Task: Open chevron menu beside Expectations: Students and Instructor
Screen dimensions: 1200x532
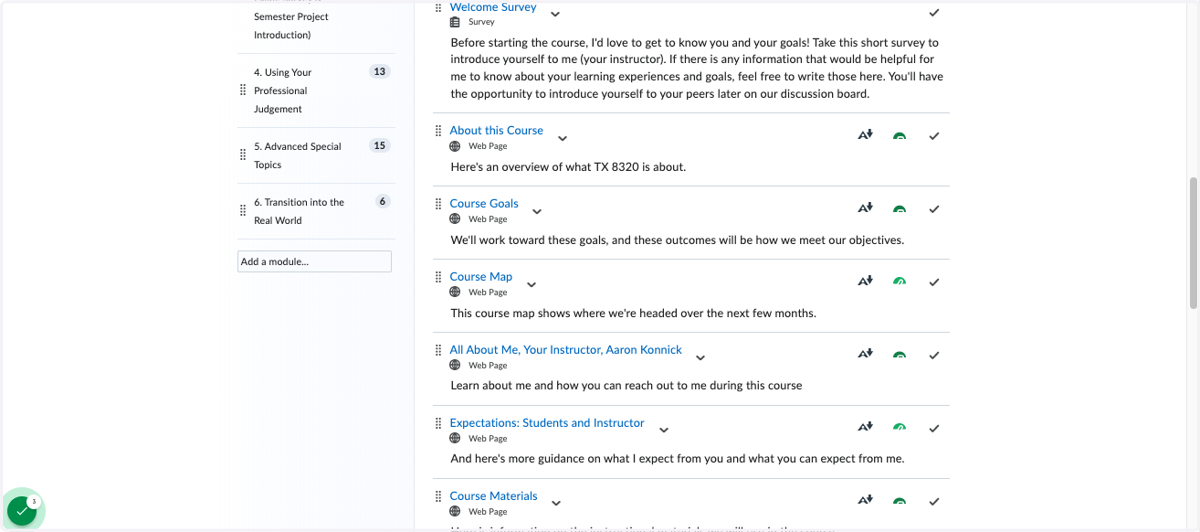Action: [663, 430]
